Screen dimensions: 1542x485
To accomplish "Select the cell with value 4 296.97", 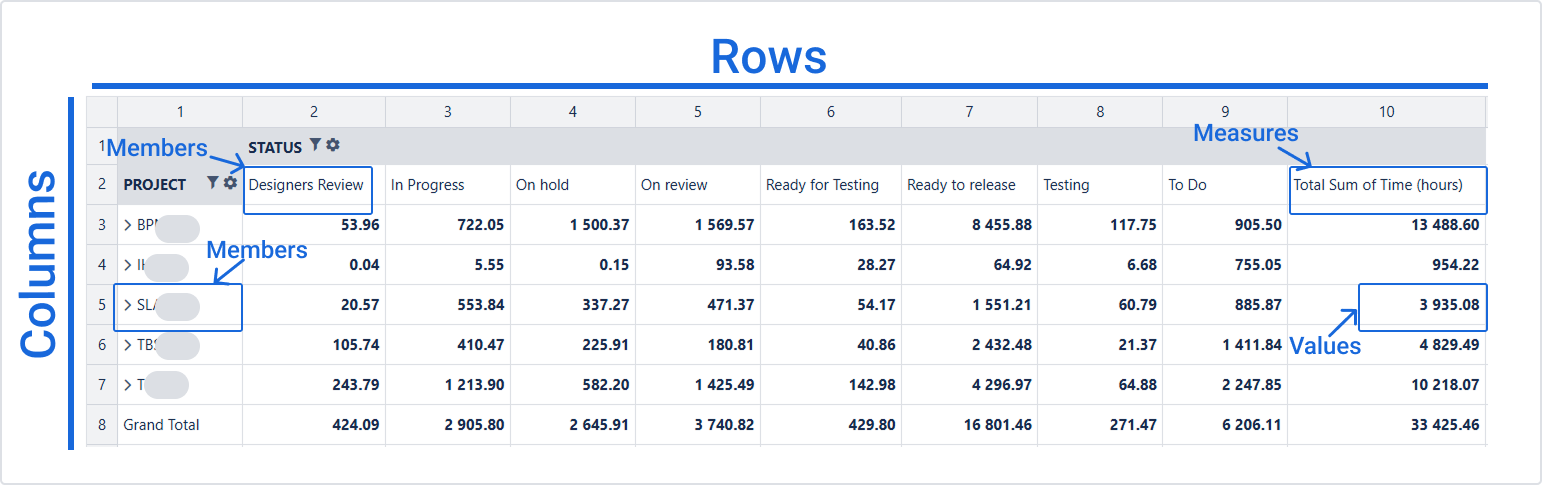I will 970,385.
